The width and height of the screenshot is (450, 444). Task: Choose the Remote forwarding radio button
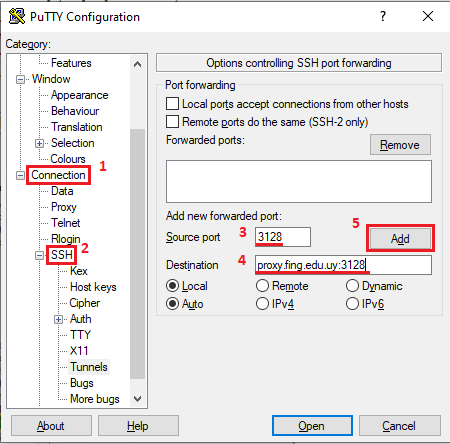click(x=262, y=286)
